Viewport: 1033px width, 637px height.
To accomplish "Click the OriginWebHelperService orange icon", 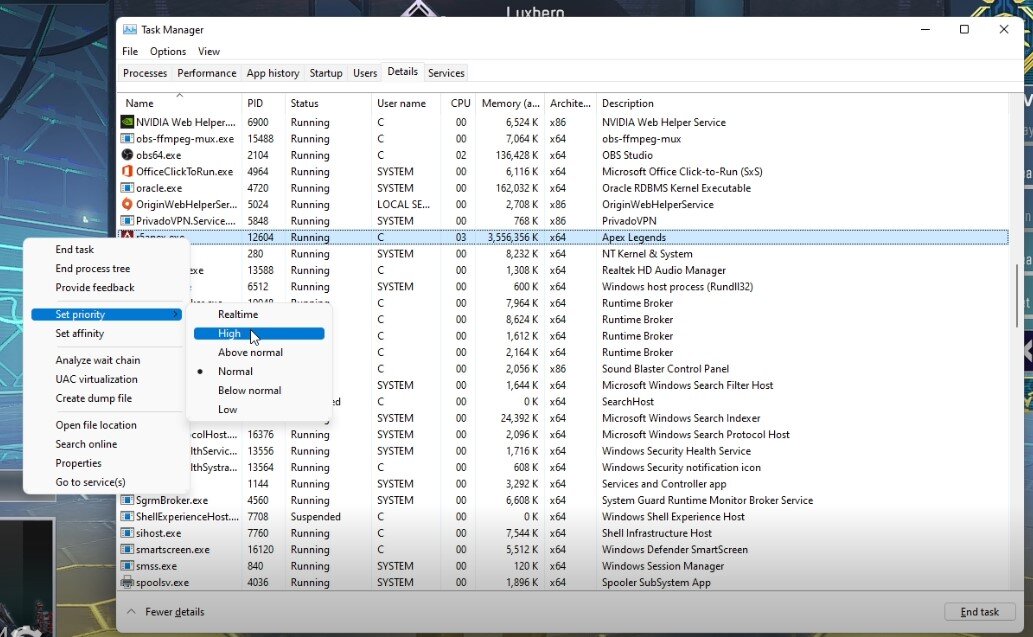I will [127, 205].
